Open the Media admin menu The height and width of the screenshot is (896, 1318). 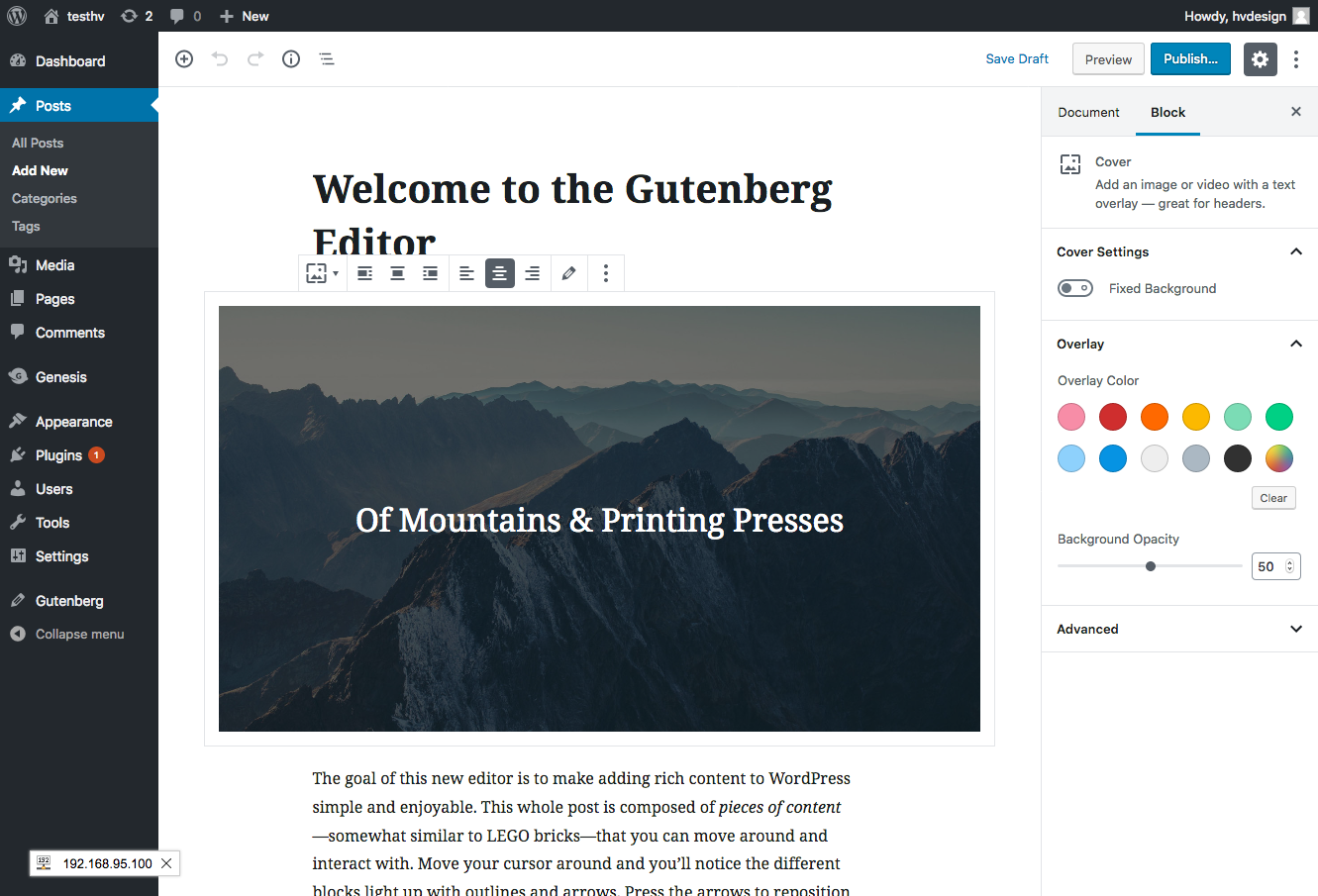[79, 265]
